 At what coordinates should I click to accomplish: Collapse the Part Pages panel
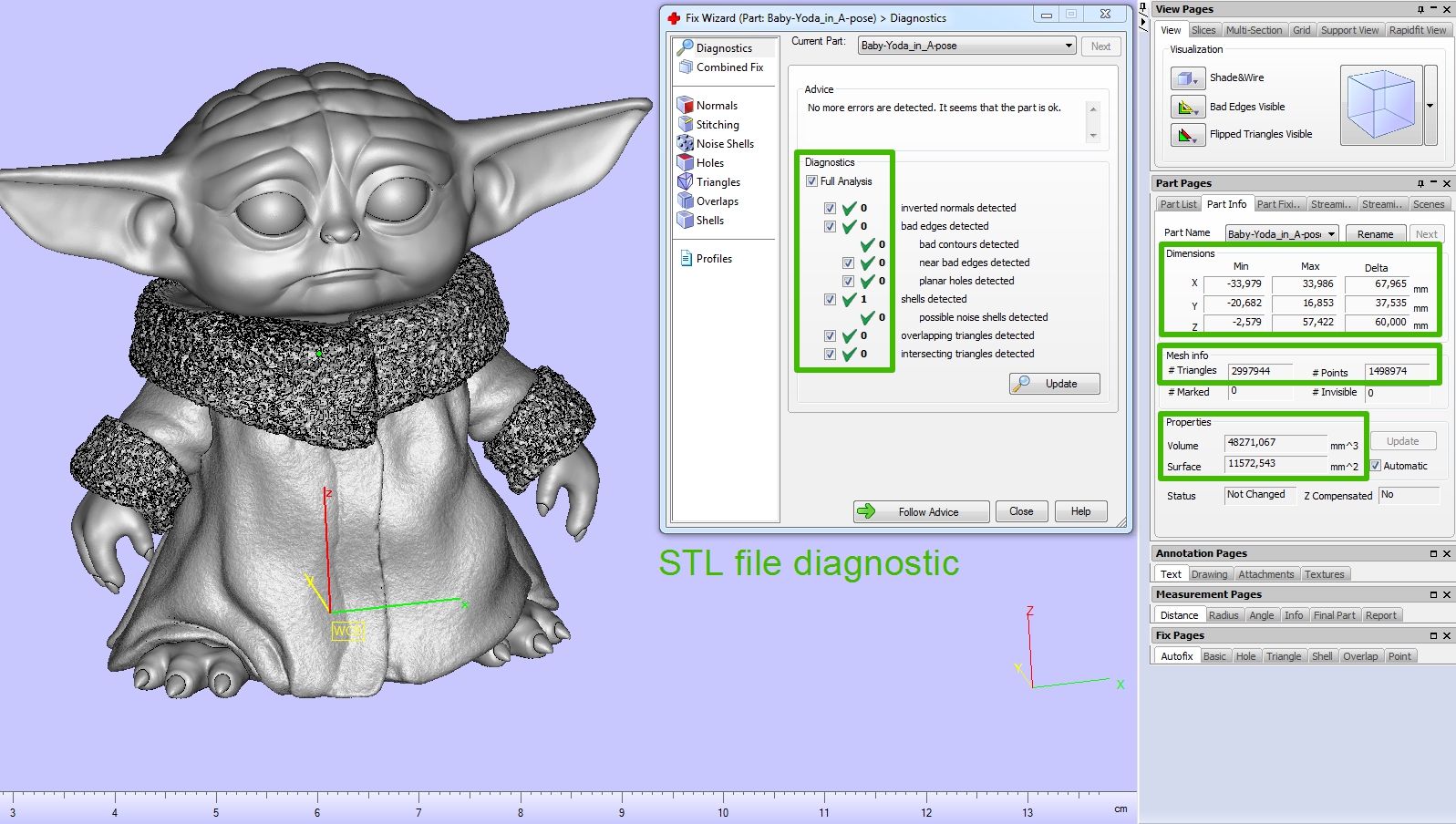(x=1433, y=183)
